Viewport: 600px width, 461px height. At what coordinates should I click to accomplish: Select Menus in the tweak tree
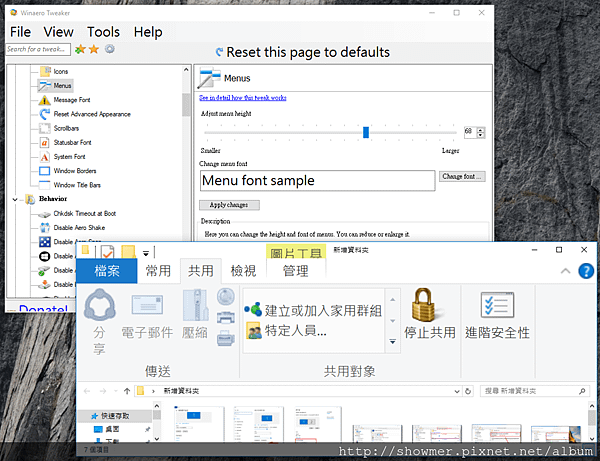pos(62,86)
